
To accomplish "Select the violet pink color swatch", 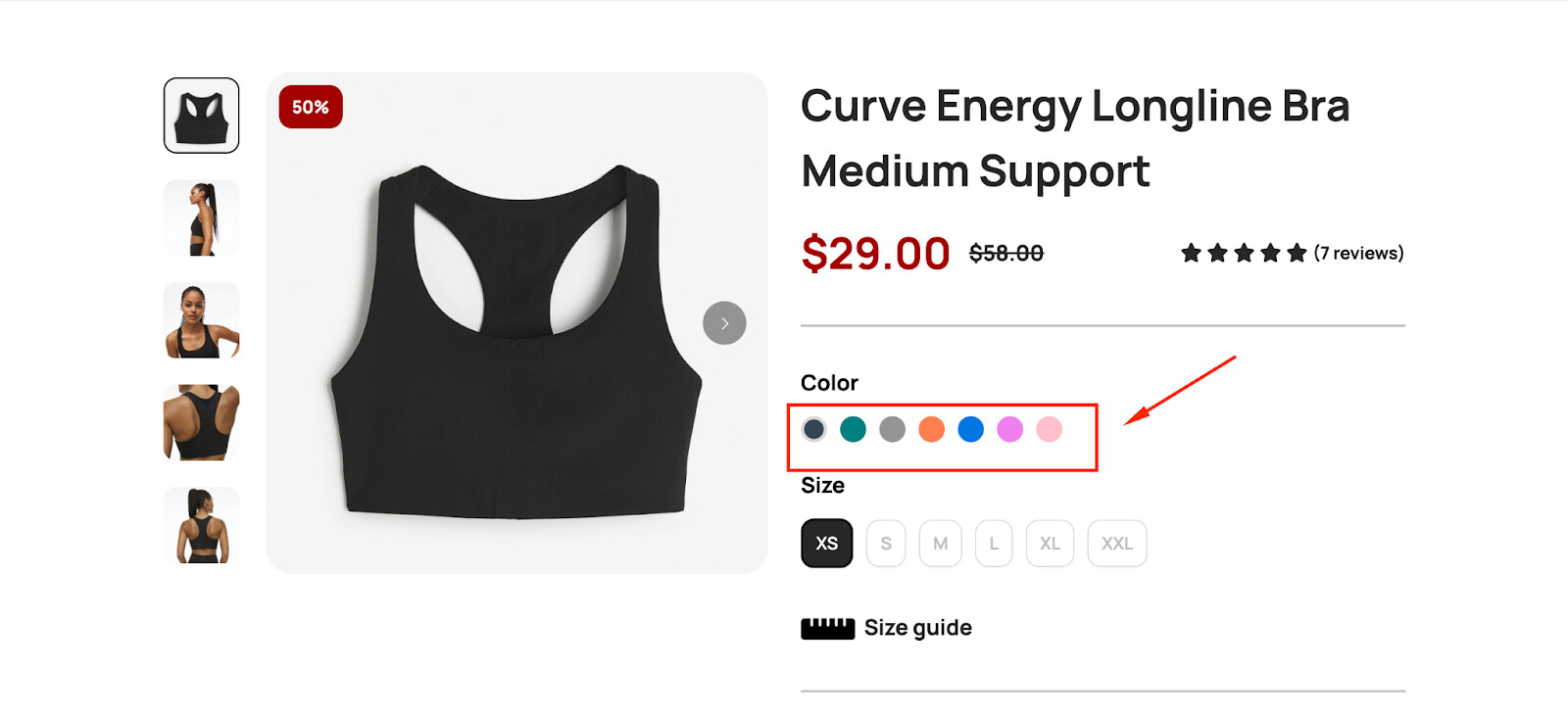I will pos(1010,429).
